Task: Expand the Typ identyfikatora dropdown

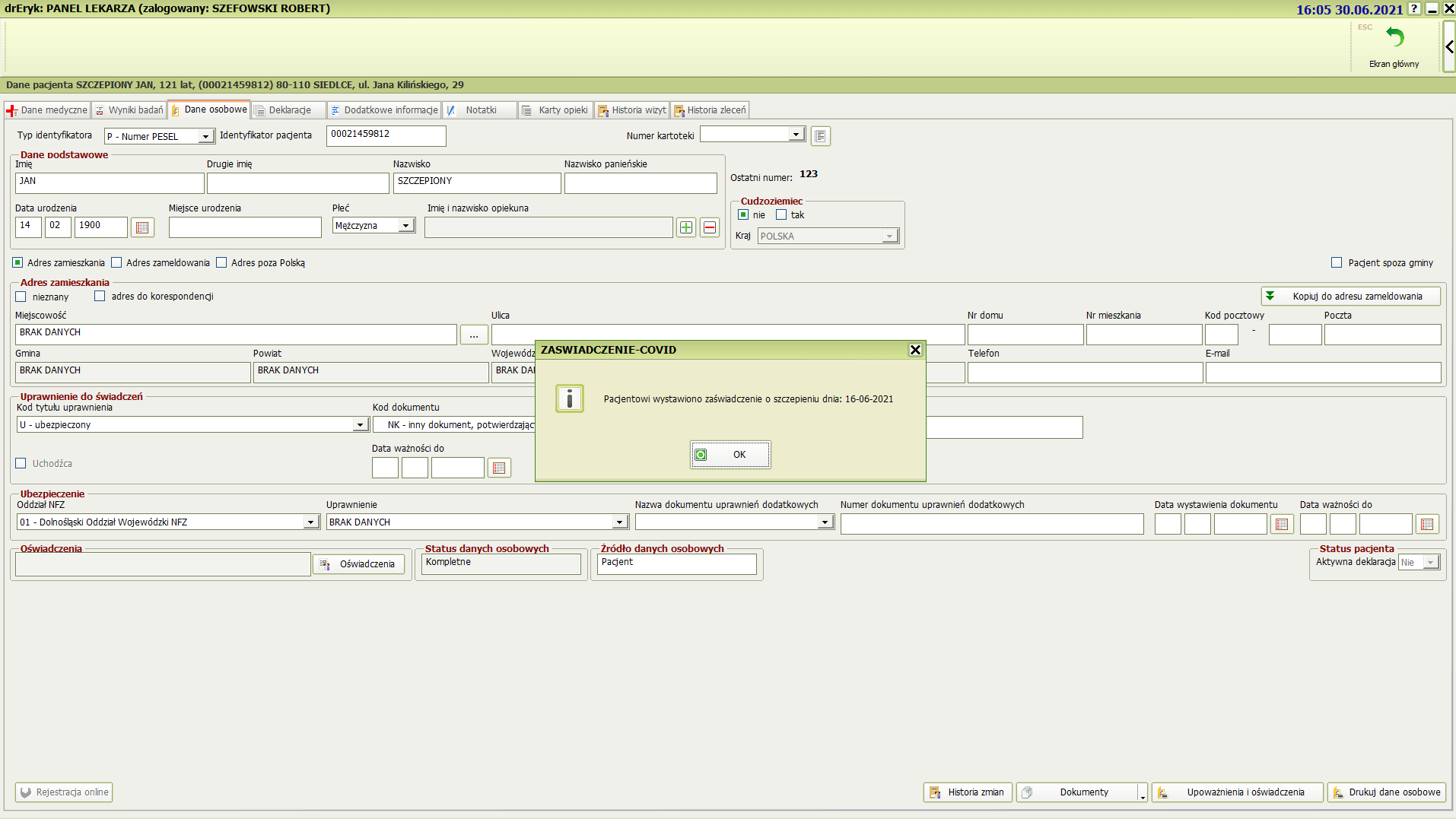Action: (205, 136)
